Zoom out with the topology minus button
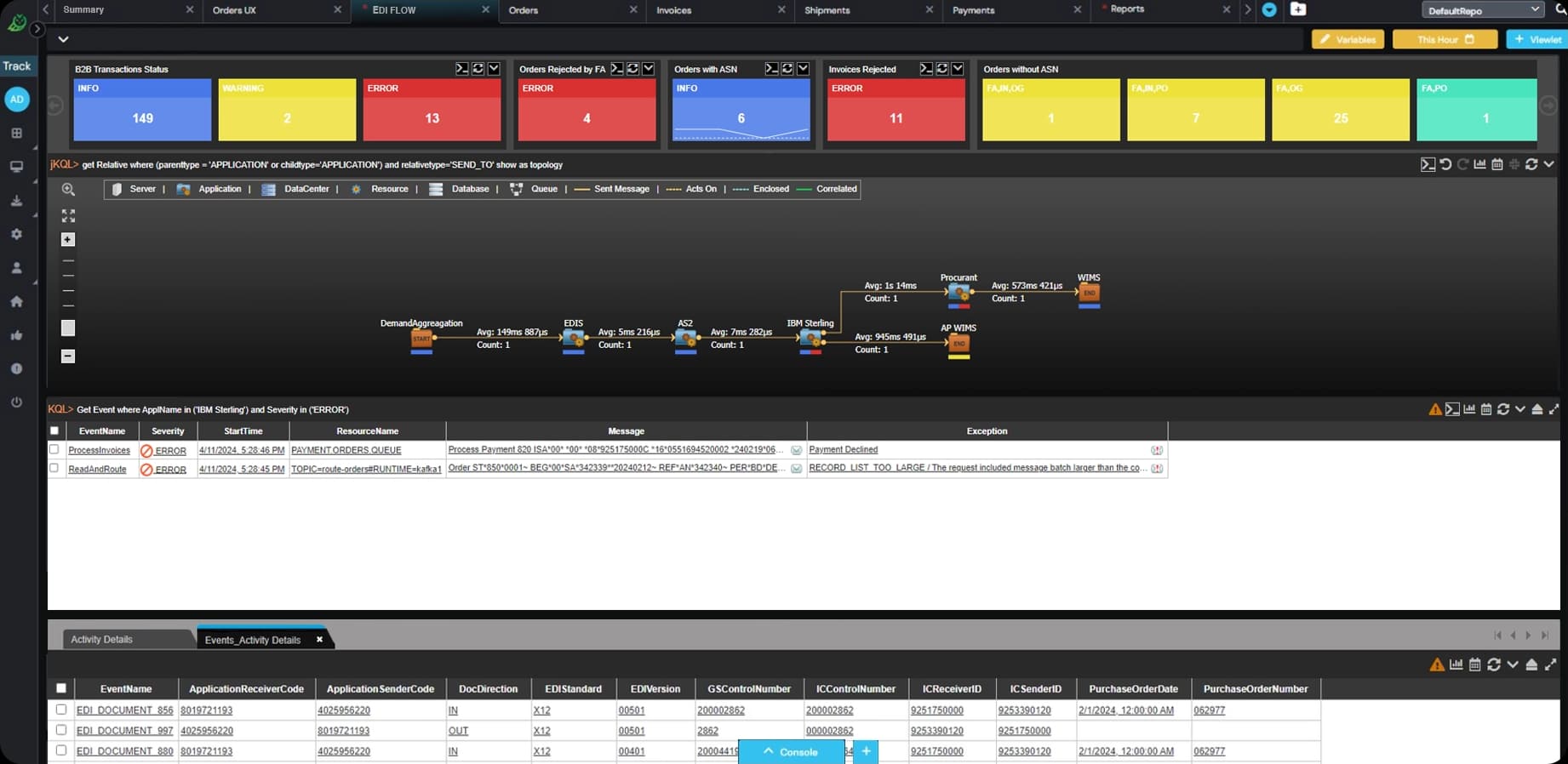Image resolution: width=1568 pixels, height=764 pixels. pyautogui.click(x=68, y=356)
